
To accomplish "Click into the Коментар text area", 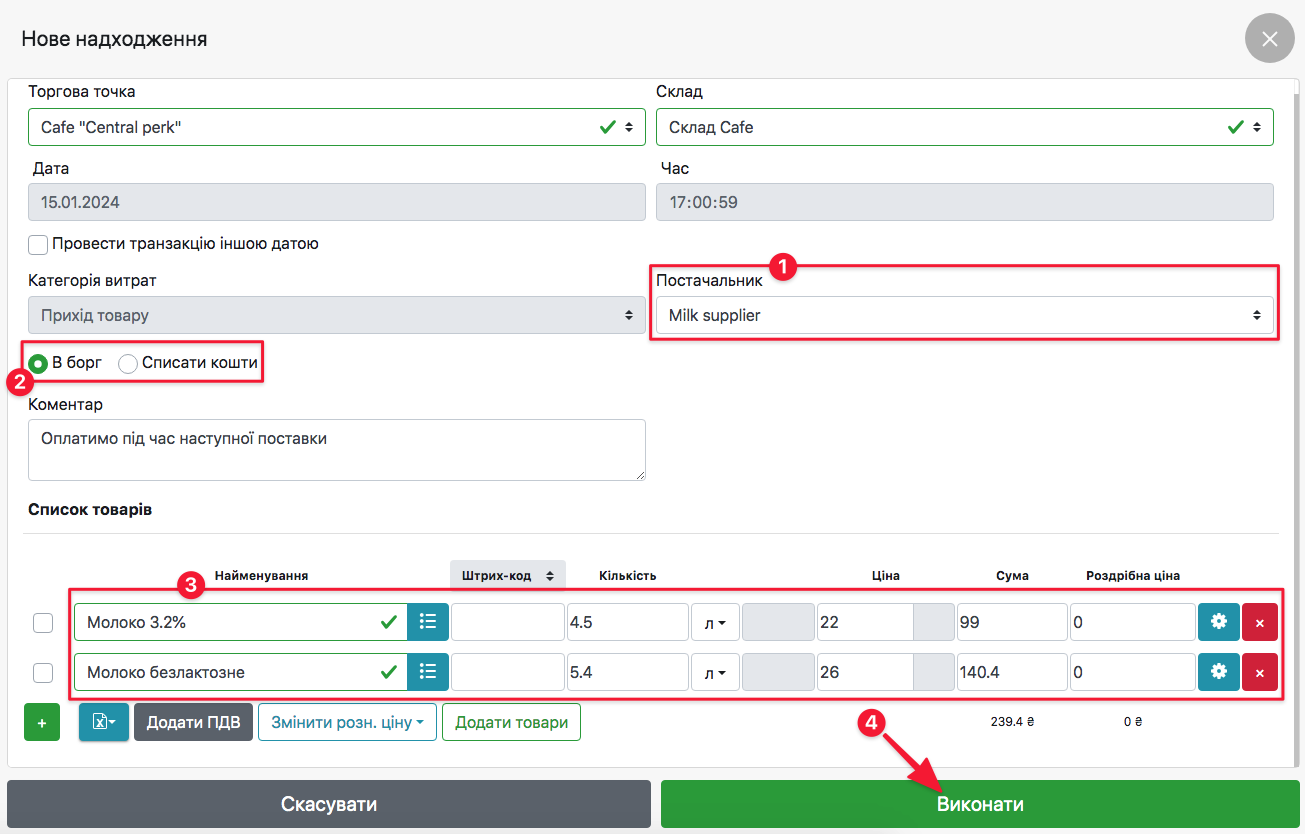I will (x=336, y=450).
